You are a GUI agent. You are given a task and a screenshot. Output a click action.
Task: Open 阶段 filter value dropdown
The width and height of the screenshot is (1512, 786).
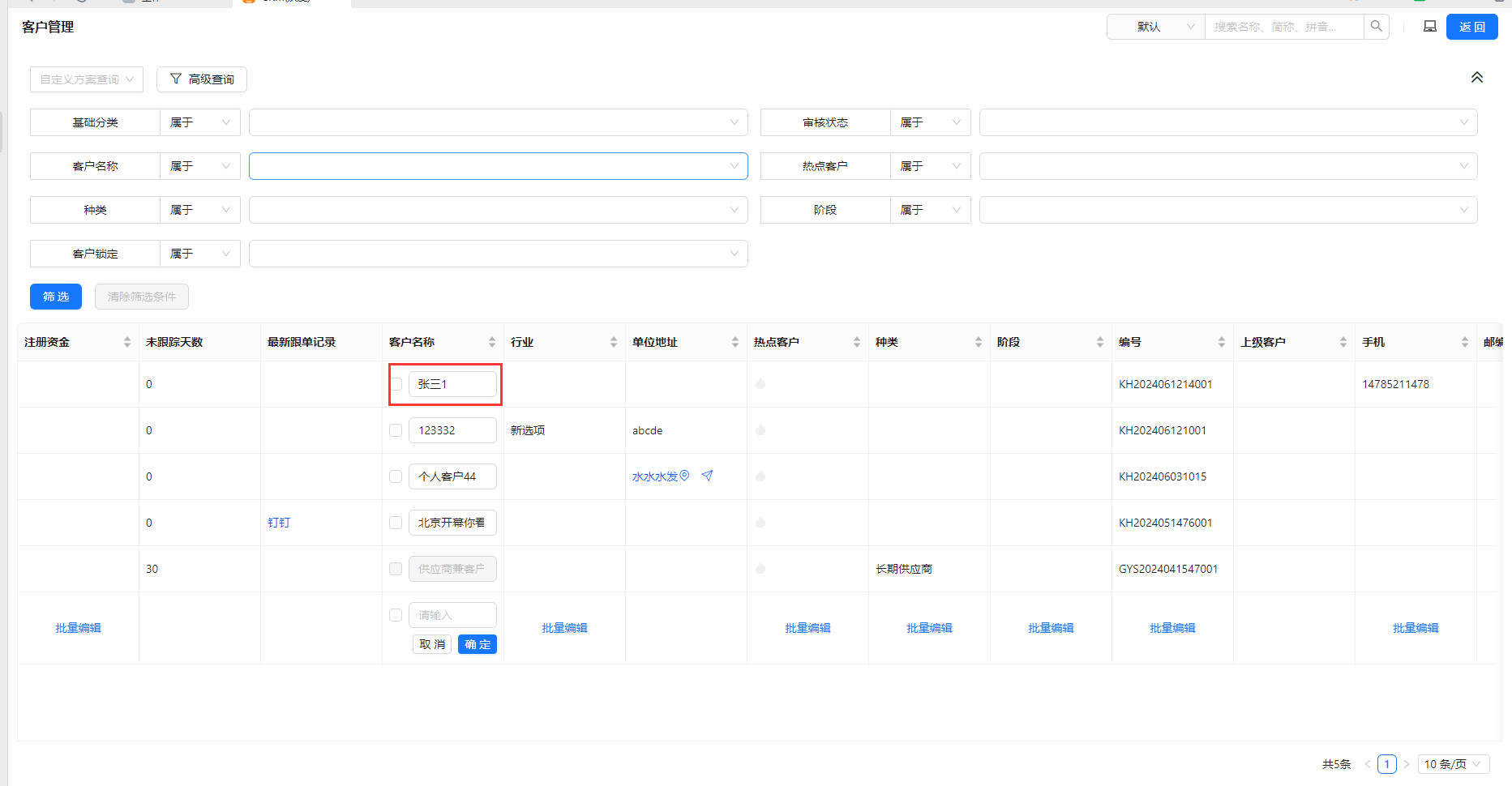point(1228,210)
